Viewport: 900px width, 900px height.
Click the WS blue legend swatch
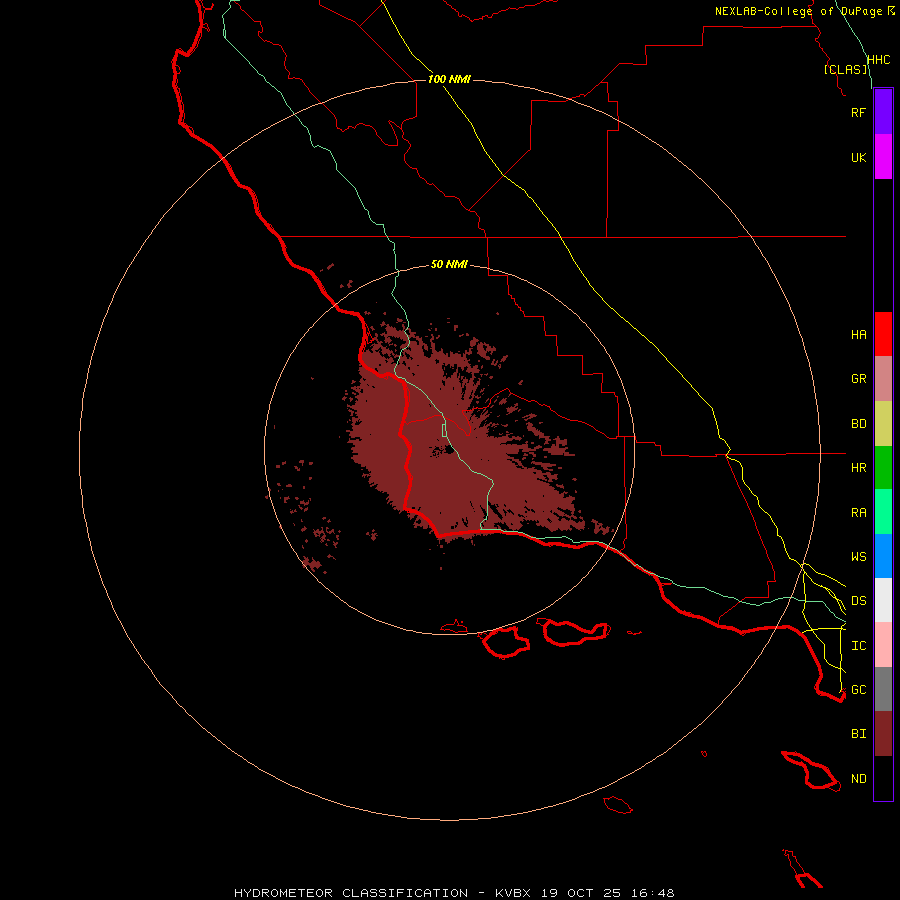883,556
